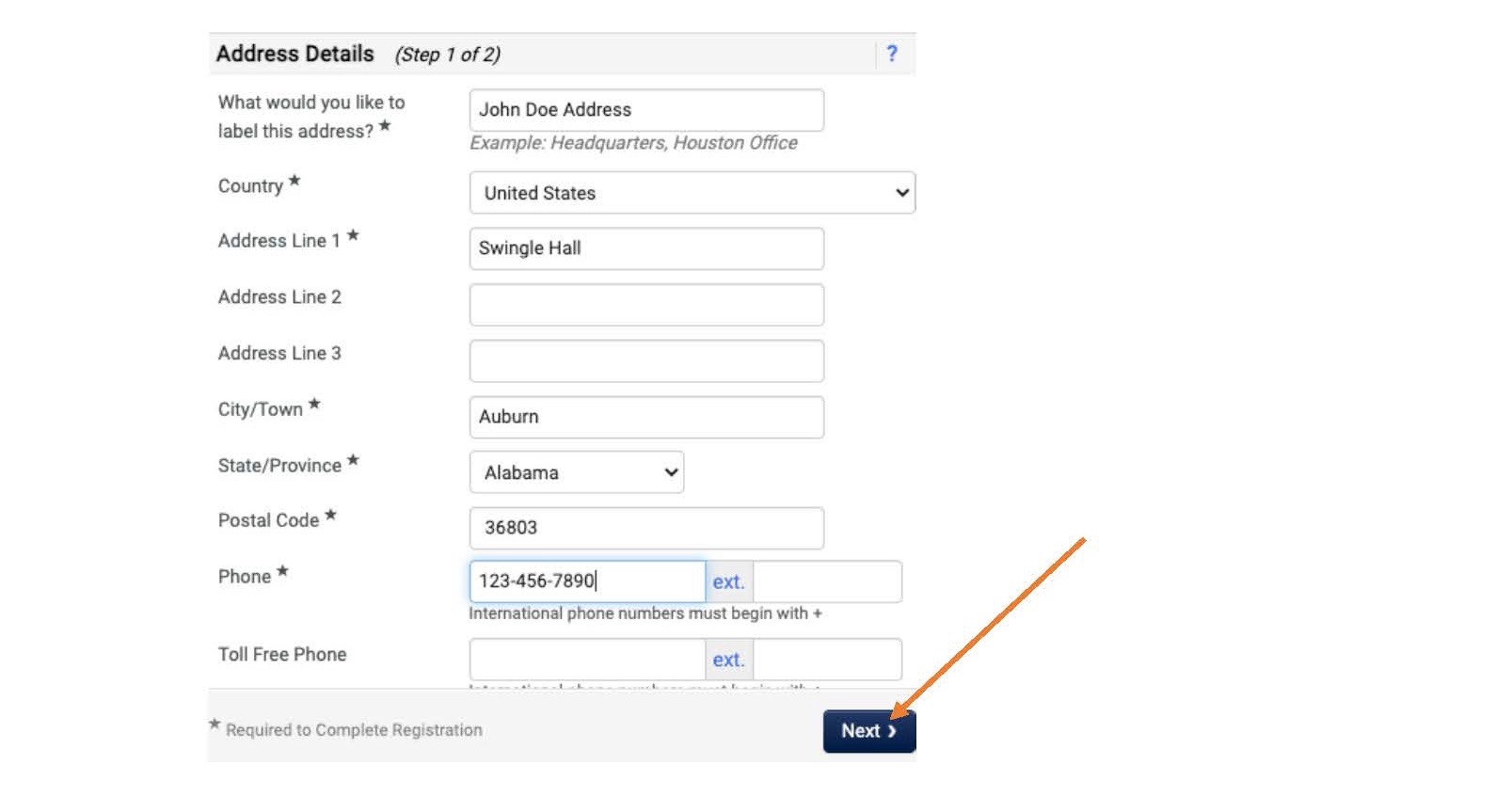Click the Toll Free Phone number field
1512x797 pixels.
click(587, 660)
